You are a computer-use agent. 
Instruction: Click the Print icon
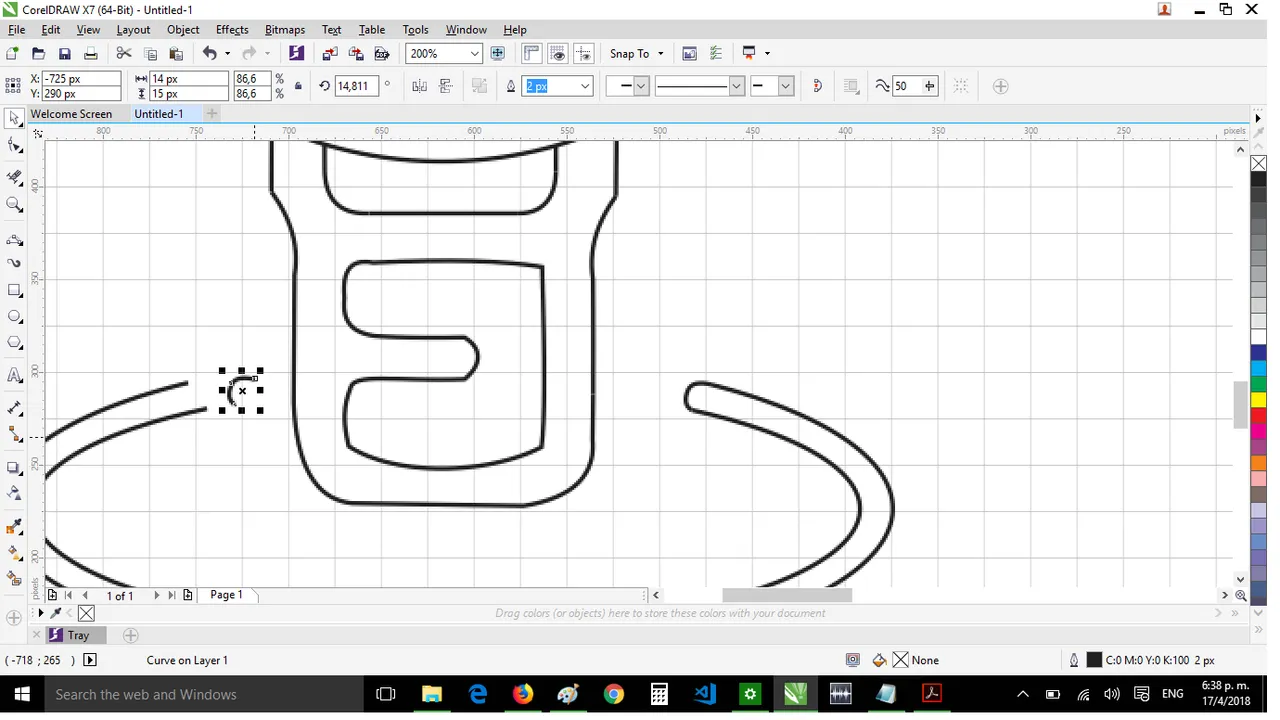pos(90,54)
